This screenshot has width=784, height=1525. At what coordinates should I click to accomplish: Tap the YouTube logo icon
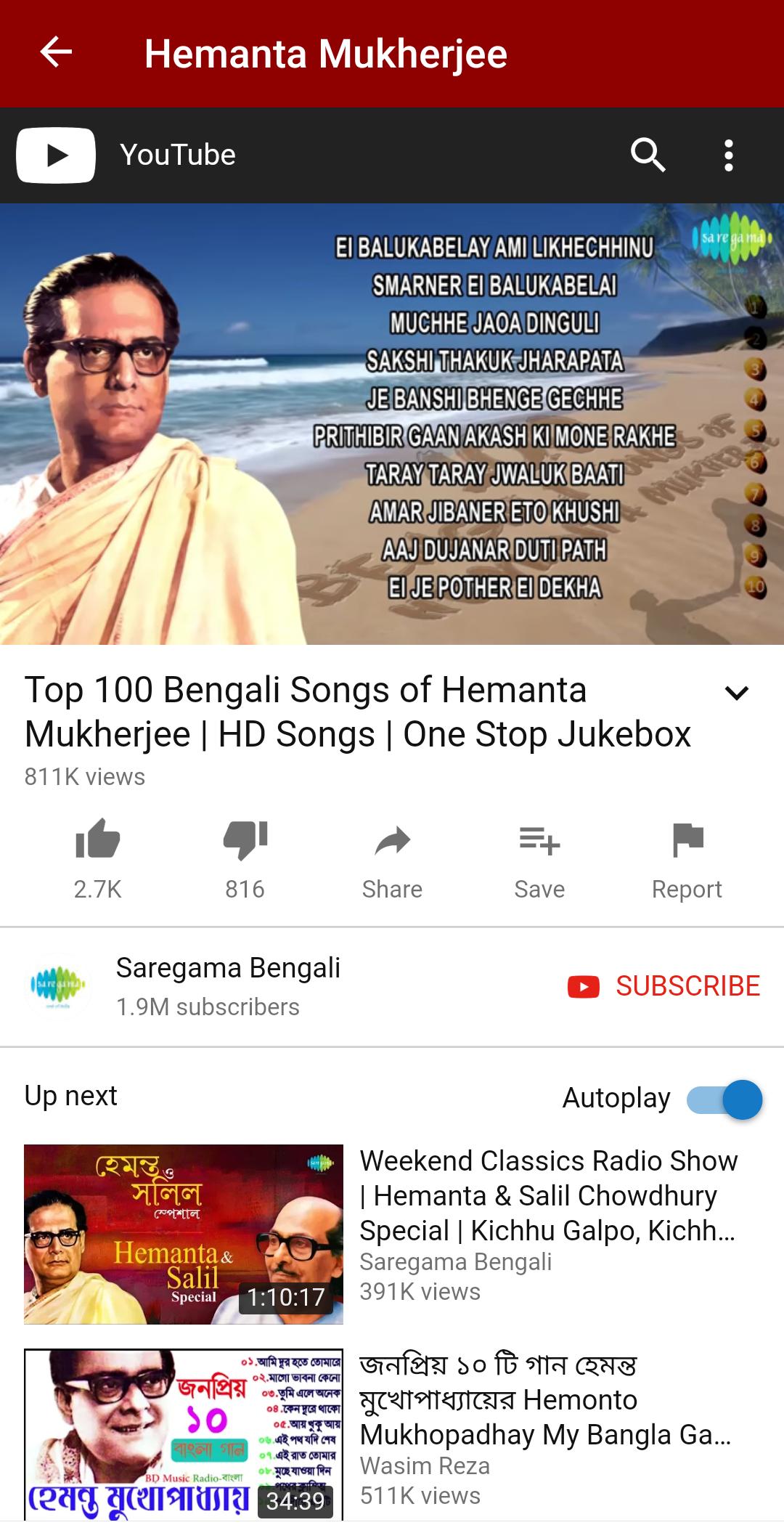point(56,155)
